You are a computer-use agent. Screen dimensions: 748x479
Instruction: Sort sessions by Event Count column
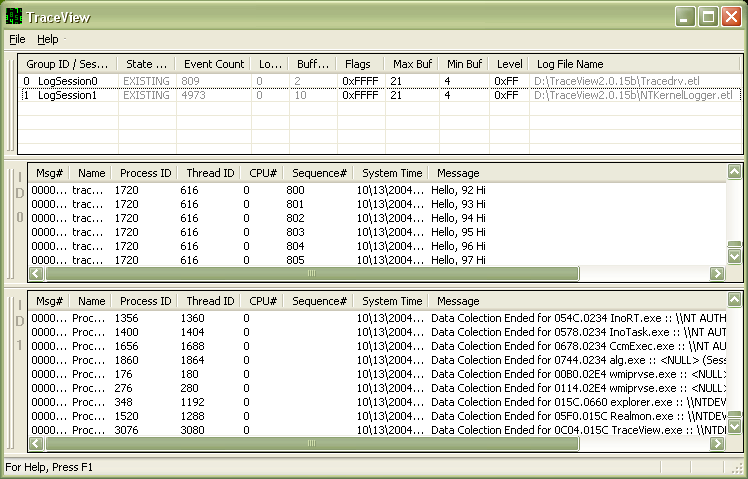click(x=213, y=64)
